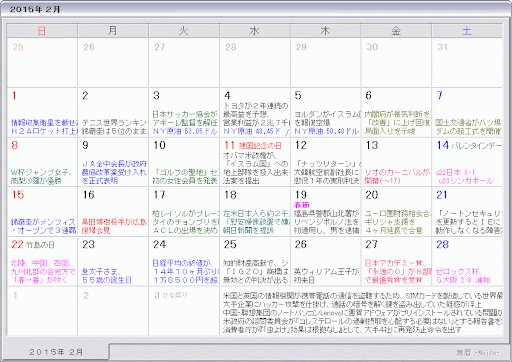Open February 12 ナッツリターン entry
Viewport: 512px width, 362px height.
click(327, 172)
